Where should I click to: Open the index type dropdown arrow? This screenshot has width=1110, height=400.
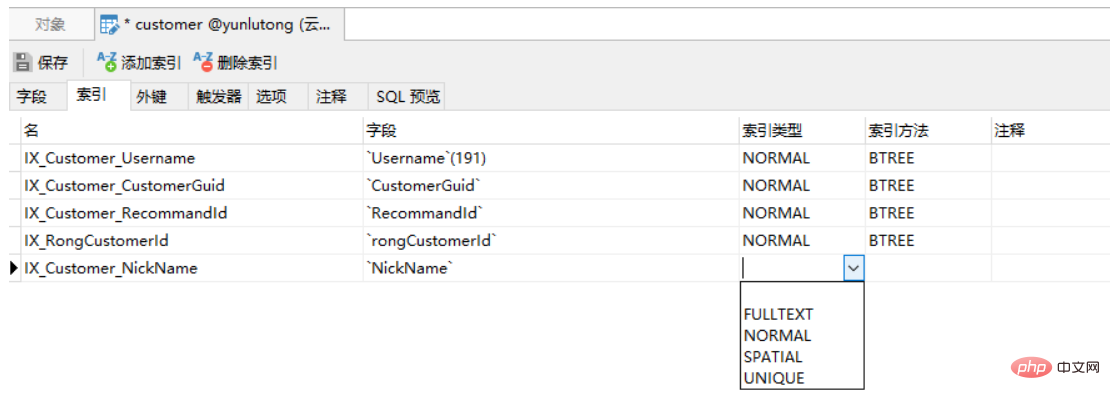854,268
